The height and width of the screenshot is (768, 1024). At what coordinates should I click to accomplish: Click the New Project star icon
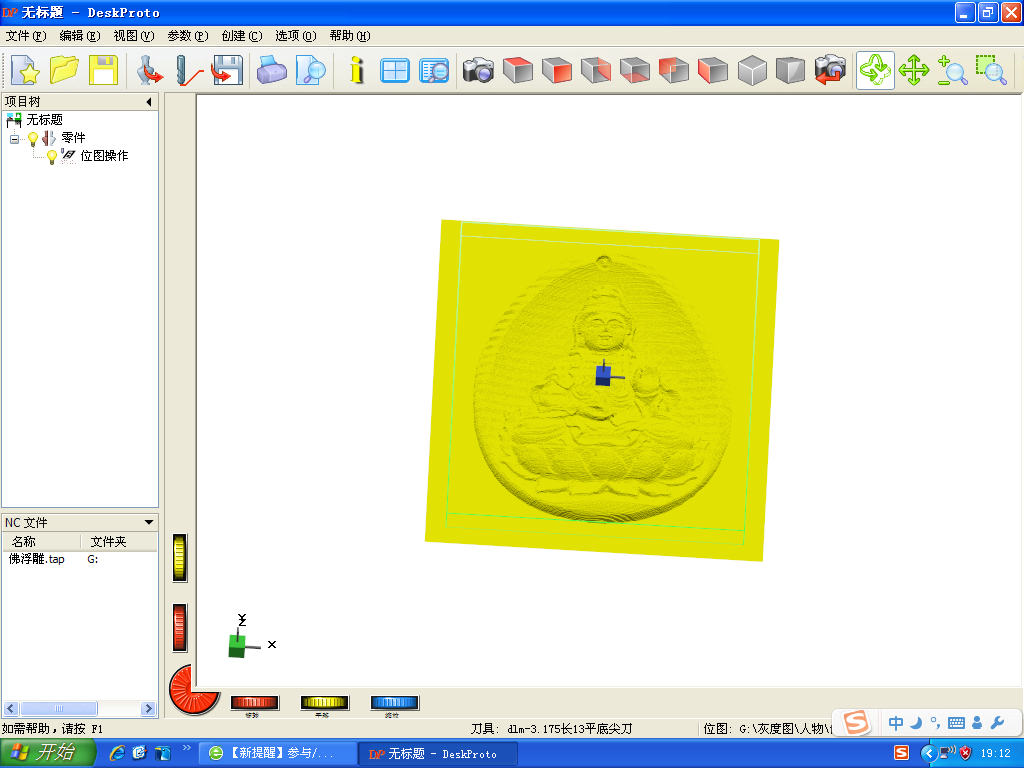(25, 70)
